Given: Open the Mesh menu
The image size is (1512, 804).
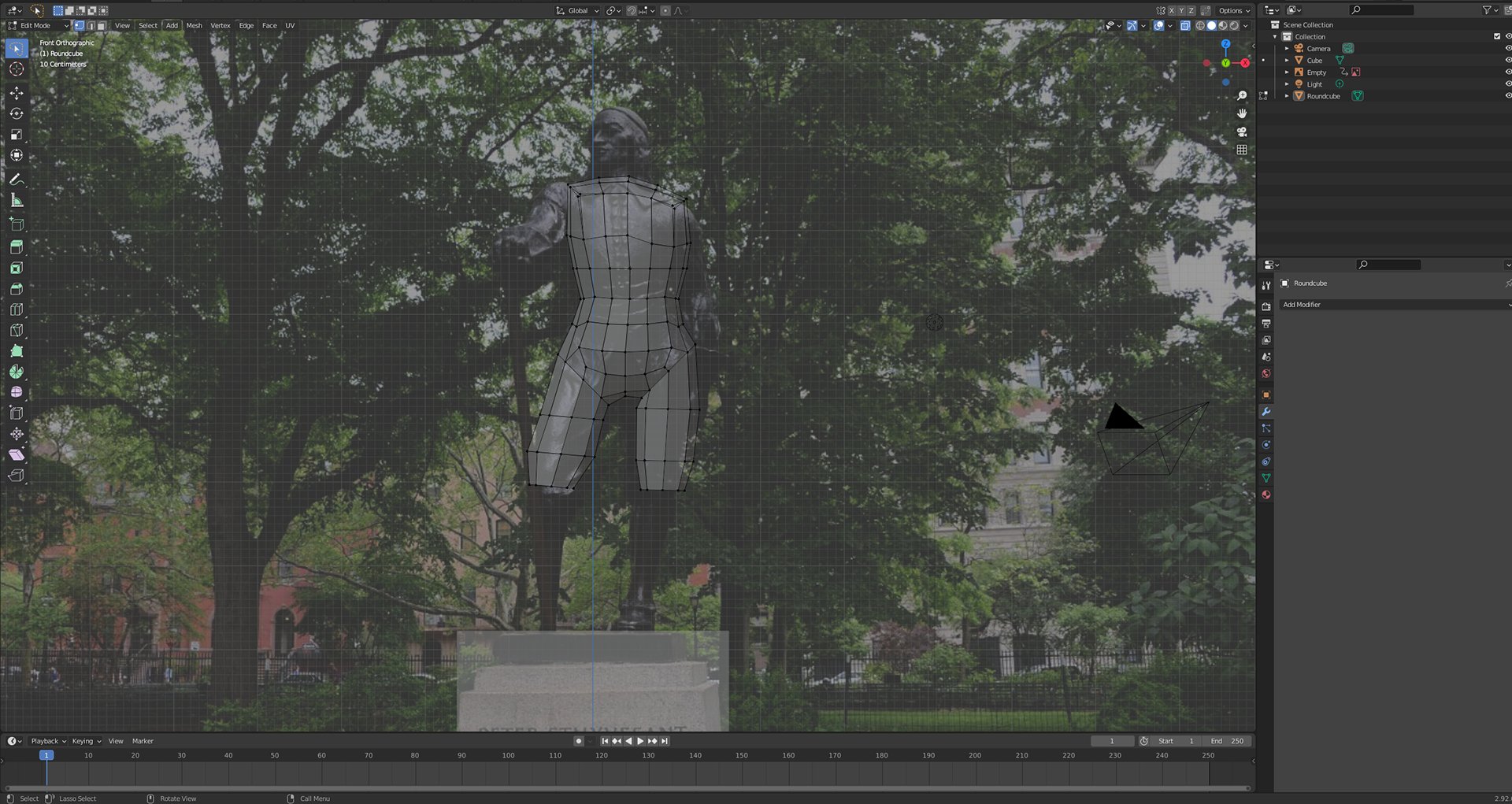Looking at the screenshot, I should pyautogui.click(x=194, y=25).
